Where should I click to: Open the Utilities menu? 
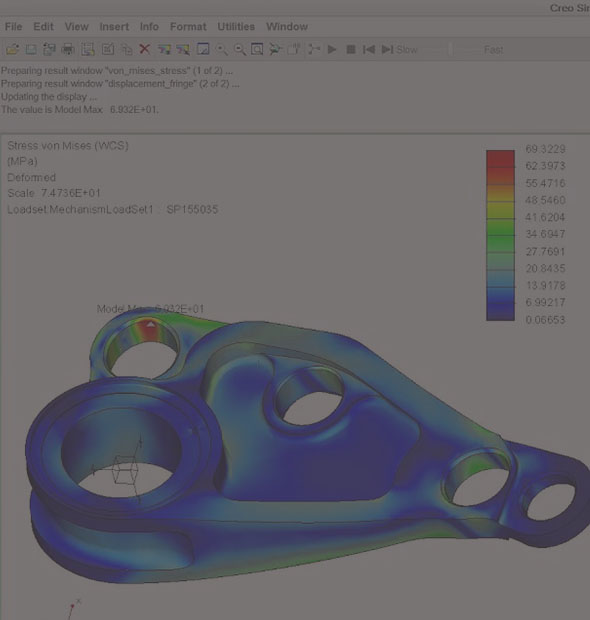[236, 26]
